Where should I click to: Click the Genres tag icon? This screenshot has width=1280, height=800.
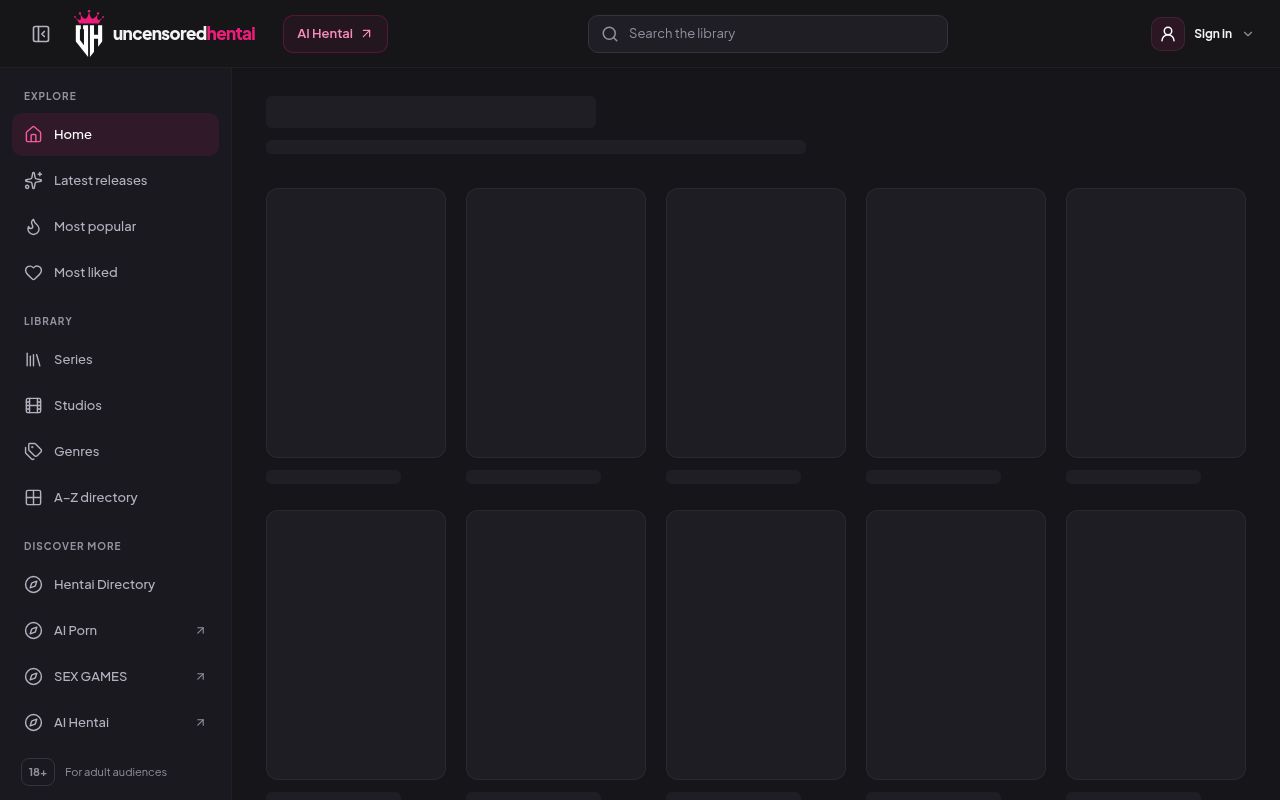click(33, 451)
